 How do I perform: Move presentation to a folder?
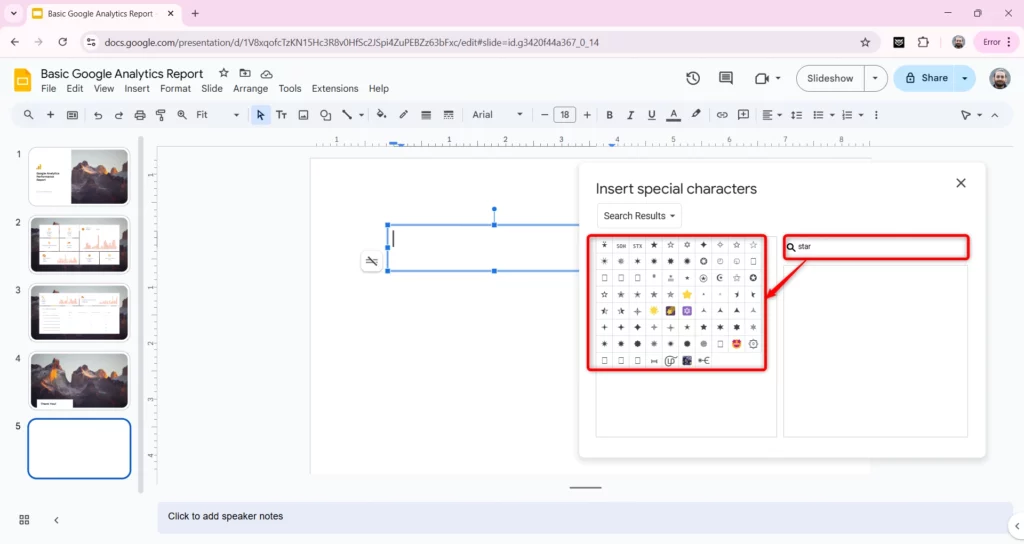[245, 73]
